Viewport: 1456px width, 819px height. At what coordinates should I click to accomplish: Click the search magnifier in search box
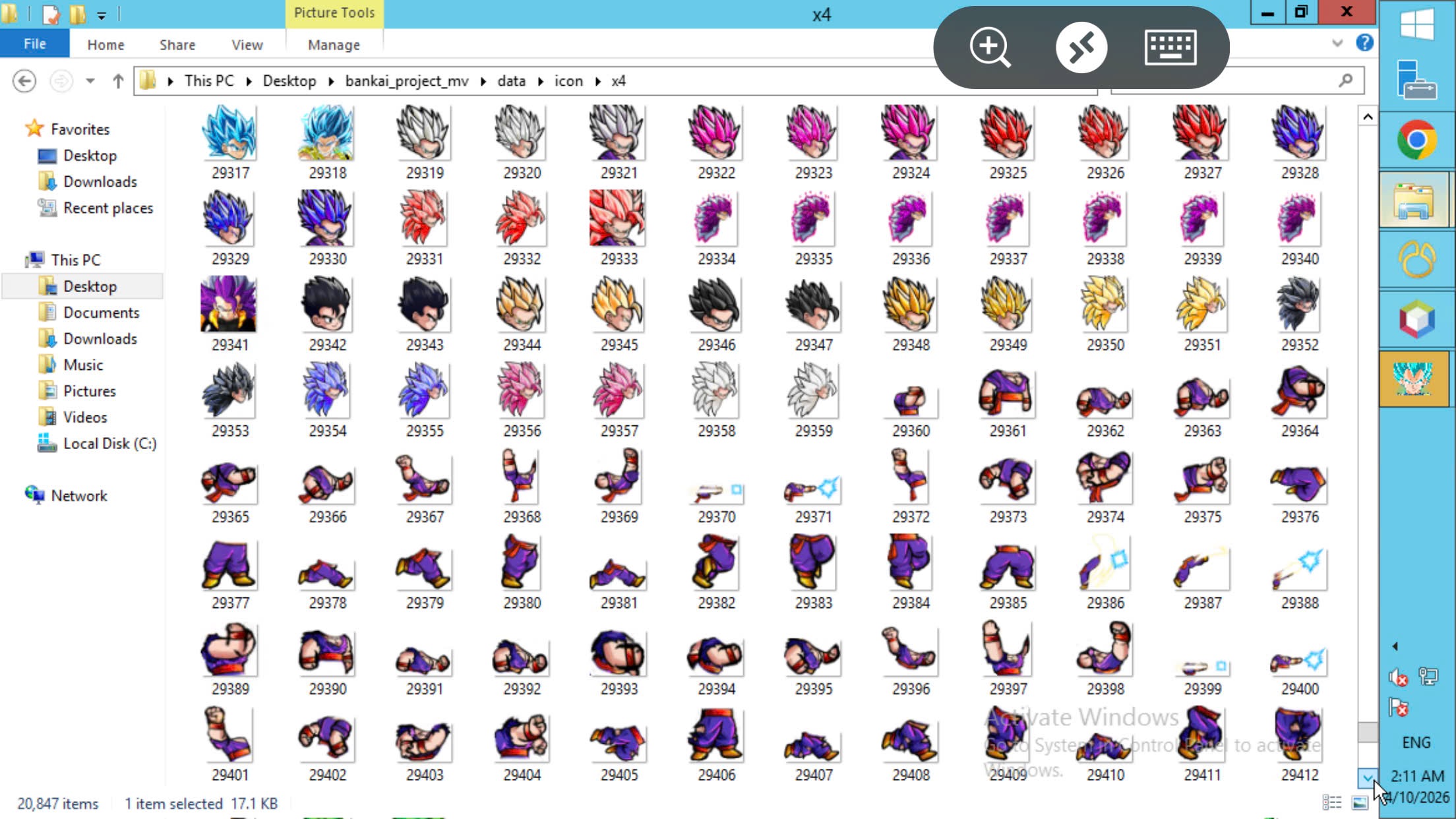point(1346,80)
